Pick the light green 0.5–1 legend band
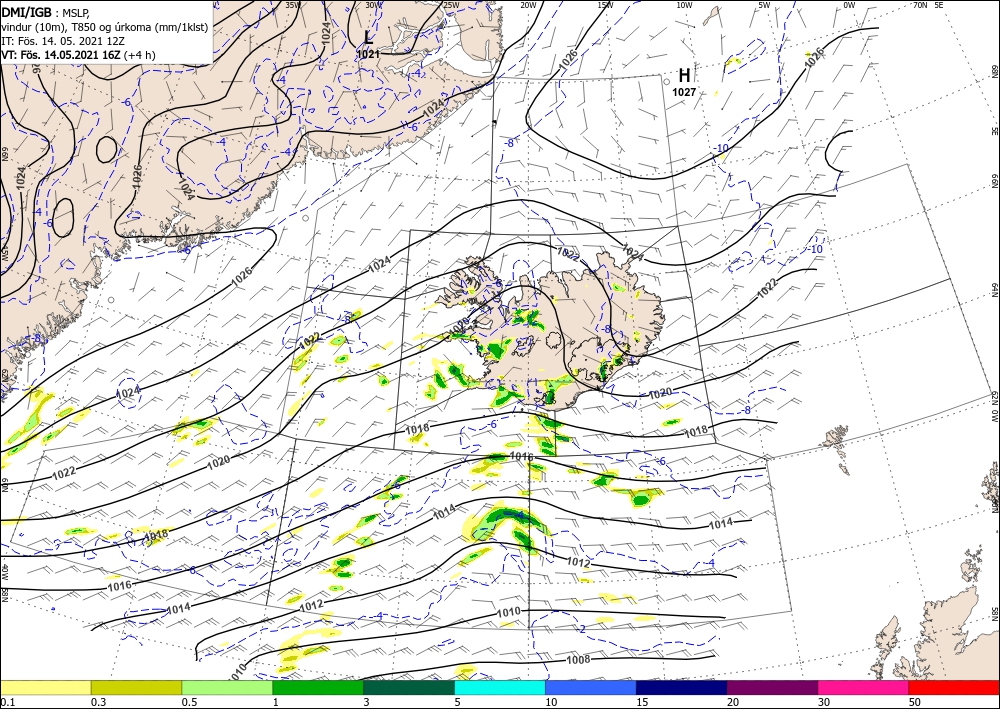The width and height of the screenshot is (1000, 709). tap(227, 687)
